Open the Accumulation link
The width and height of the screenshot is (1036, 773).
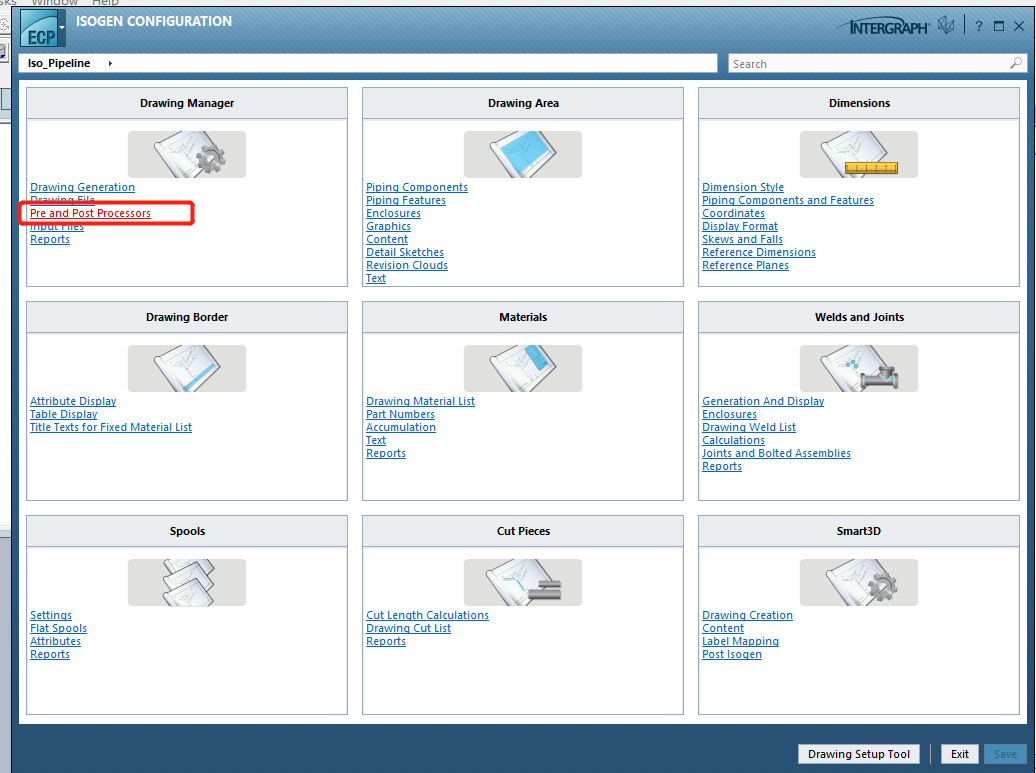click(x=401, y=427)
